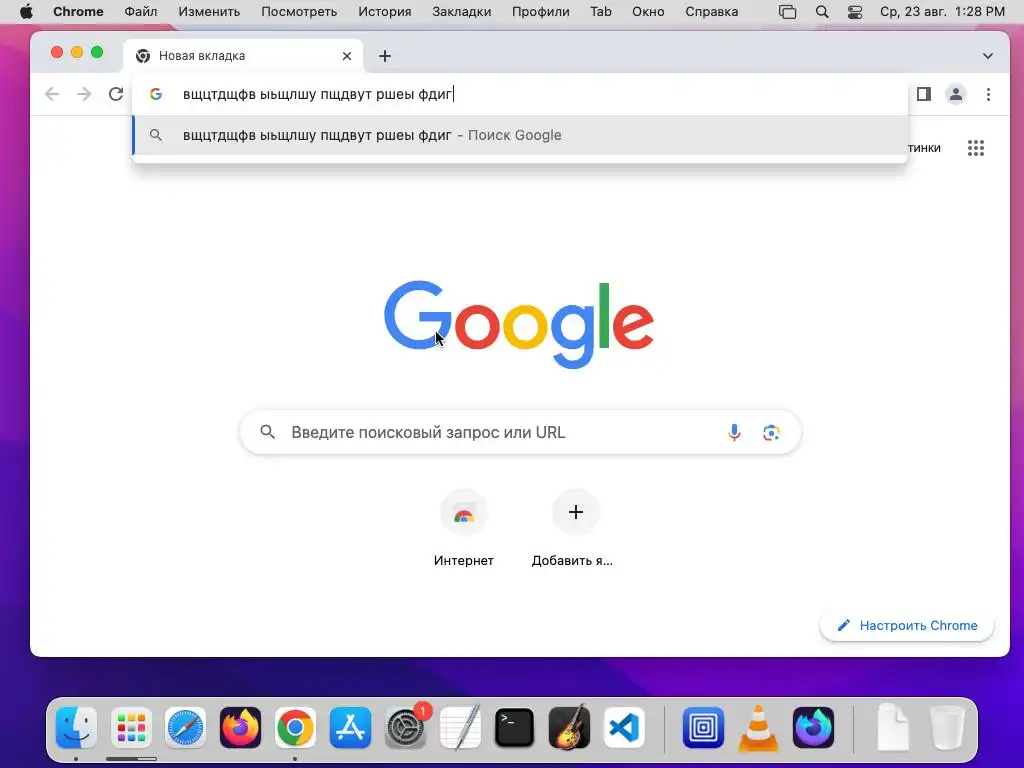Open Launchpad from the Dock
This screenshot has height=768, width=1024.
131,727
